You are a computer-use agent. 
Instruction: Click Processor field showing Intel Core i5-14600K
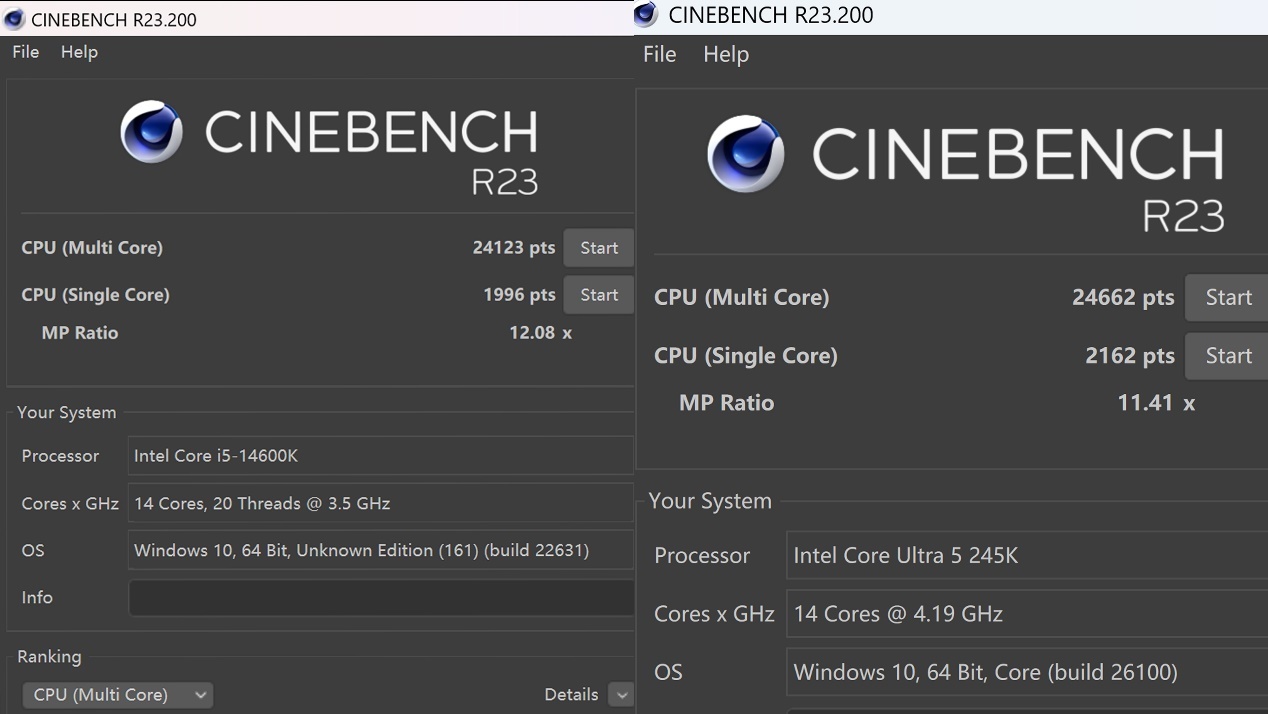(x=381, y=456)
